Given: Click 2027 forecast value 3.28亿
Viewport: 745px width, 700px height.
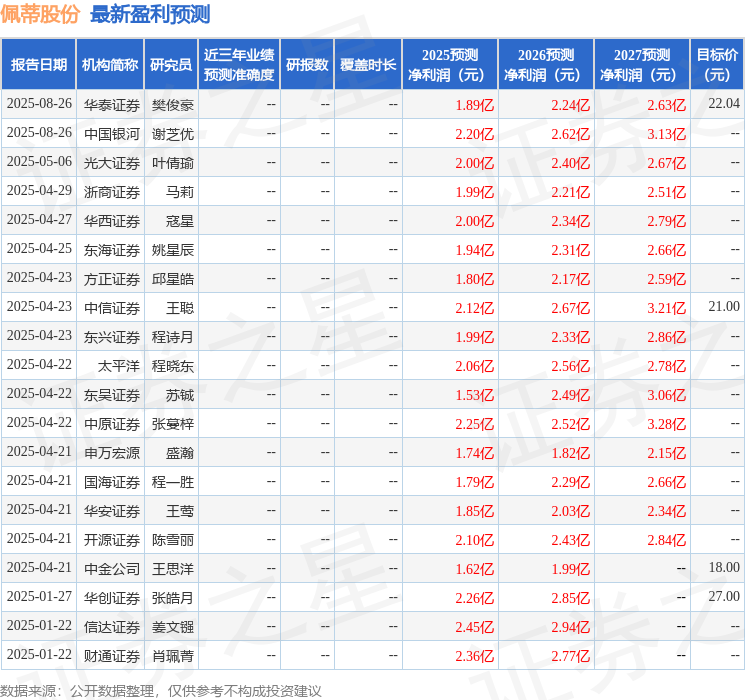Looking at the screenshot, I should (x=667, y=424).
